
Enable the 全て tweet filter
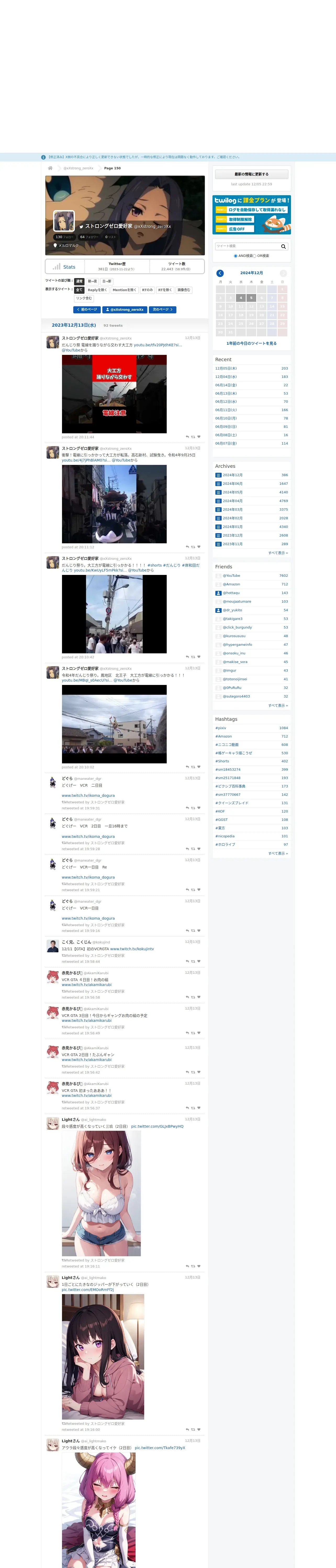click(x=79, y=290)
